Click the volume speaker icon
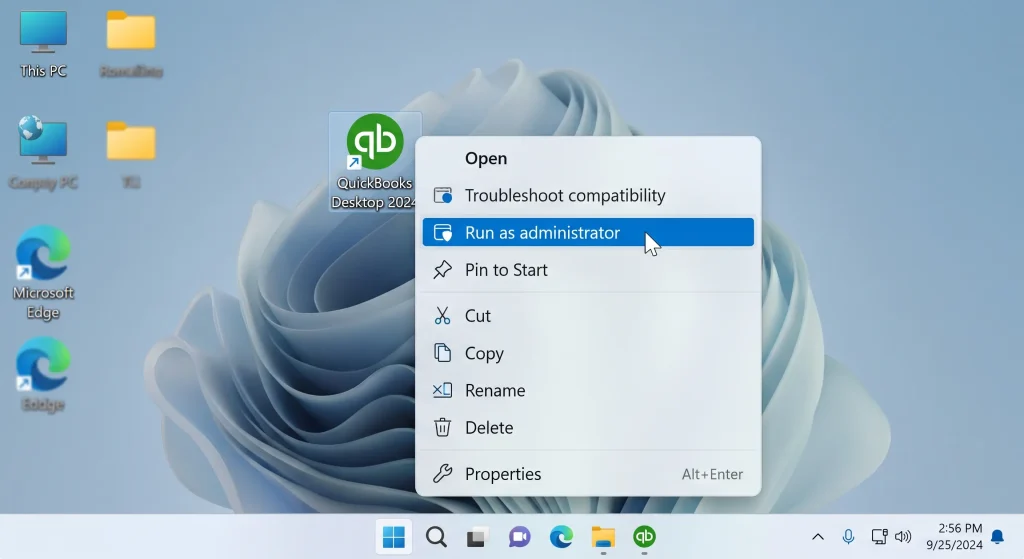The height and width of the screenshot is (559, 1024). tap(903, 537)
